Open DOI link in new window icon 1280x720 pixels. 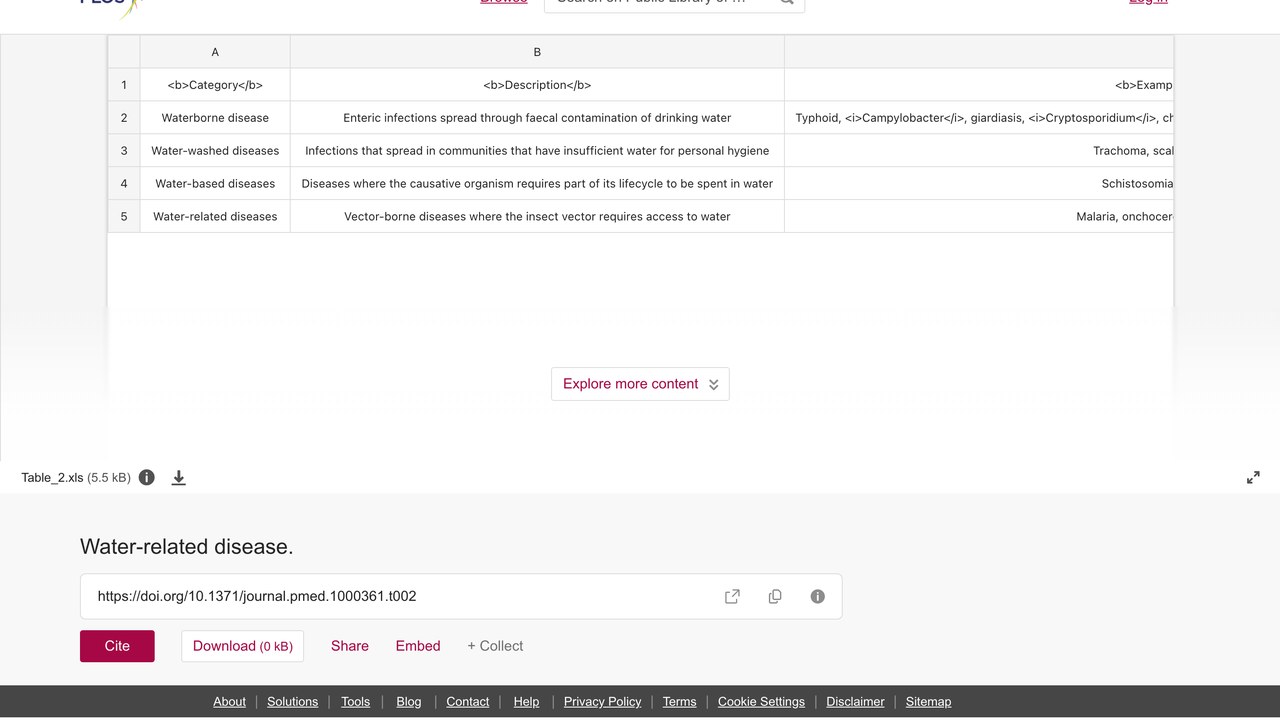732,596
